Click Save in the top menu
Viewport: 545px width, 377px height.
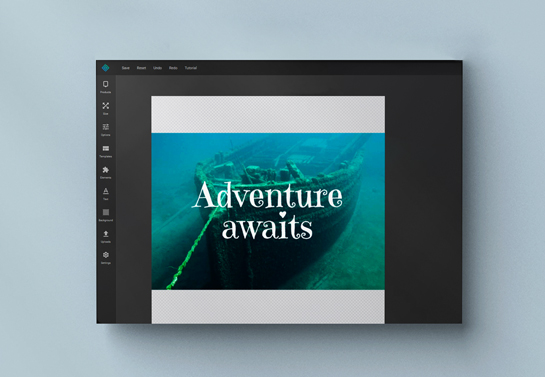125,68
